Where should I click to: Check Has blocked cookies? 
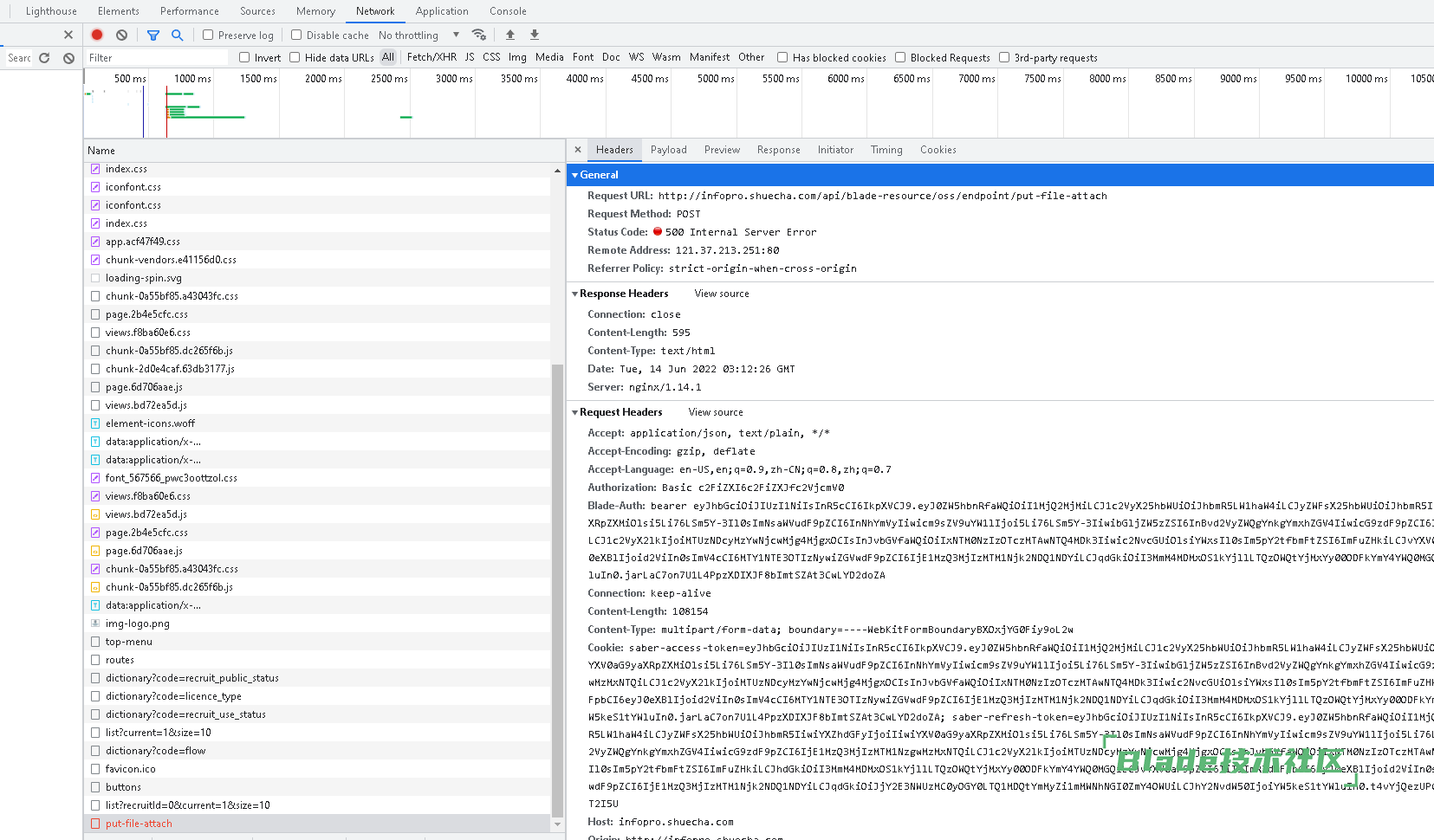tap(782, 57)
